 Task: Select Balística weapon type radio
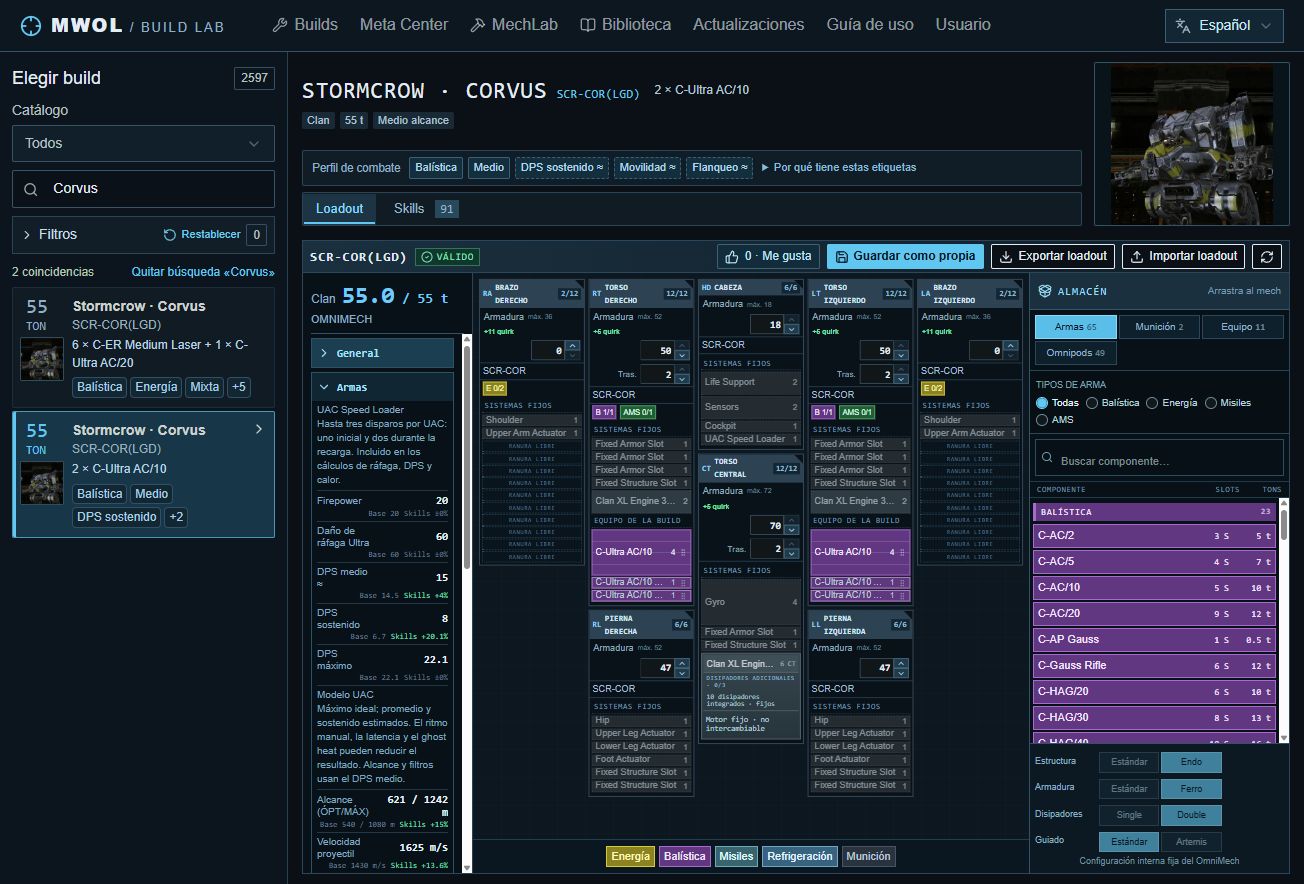(1091, 403)
